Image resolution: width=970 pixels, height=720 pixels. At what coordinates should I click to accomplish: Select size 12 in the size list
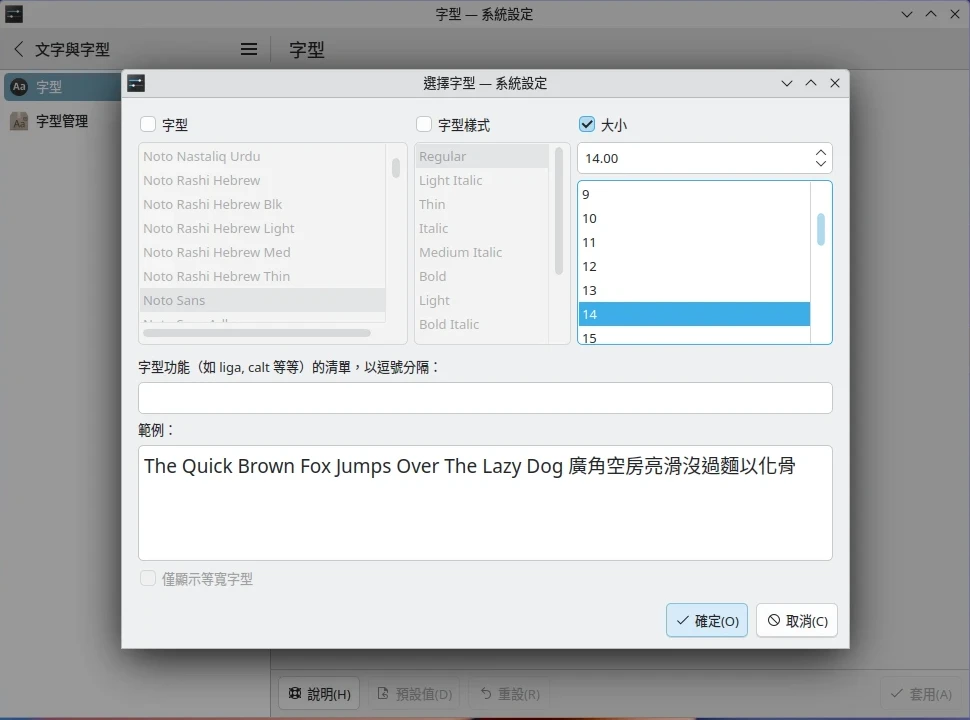[590, 266]
